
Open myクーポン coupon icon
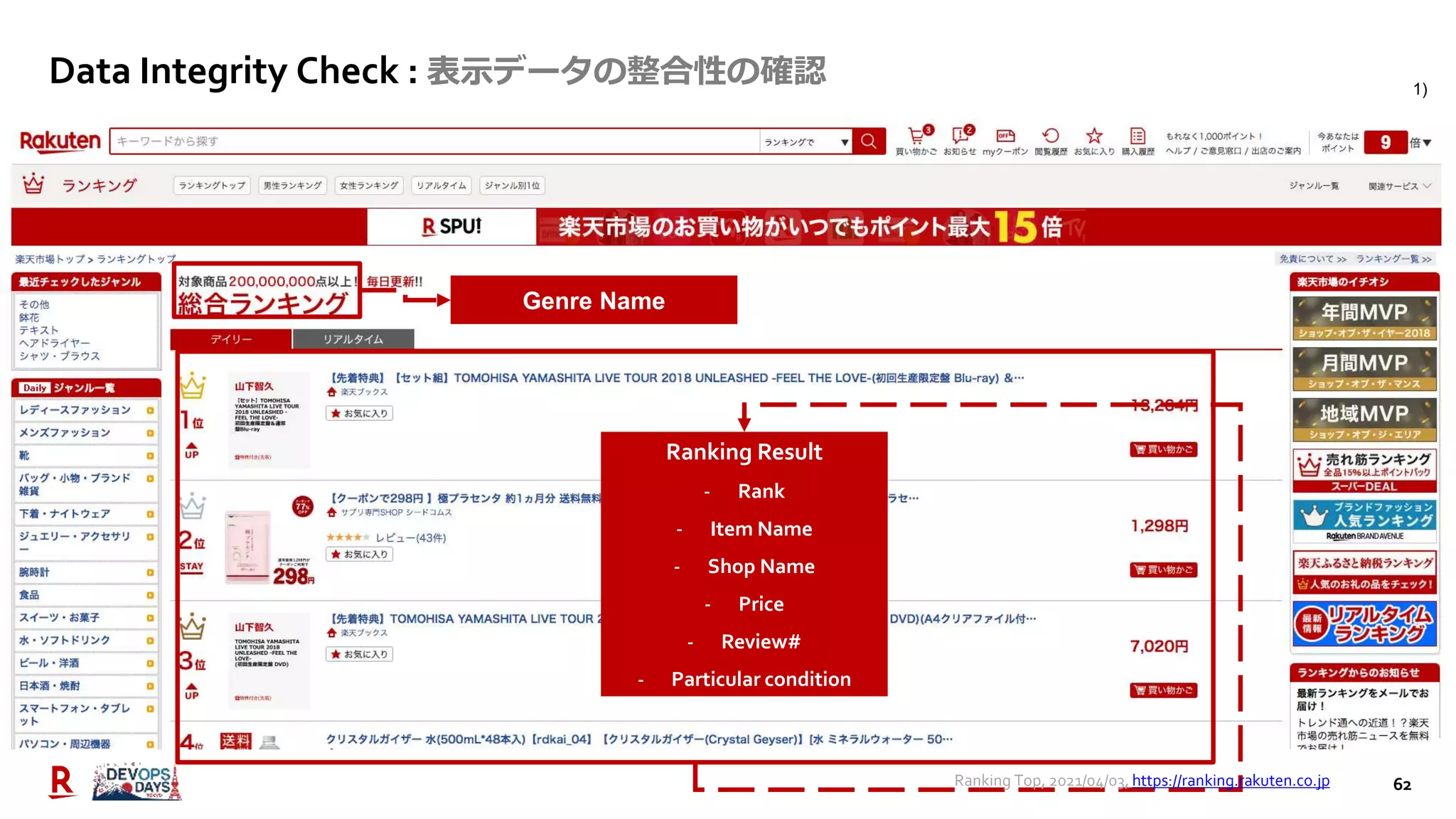(1005, 141)
